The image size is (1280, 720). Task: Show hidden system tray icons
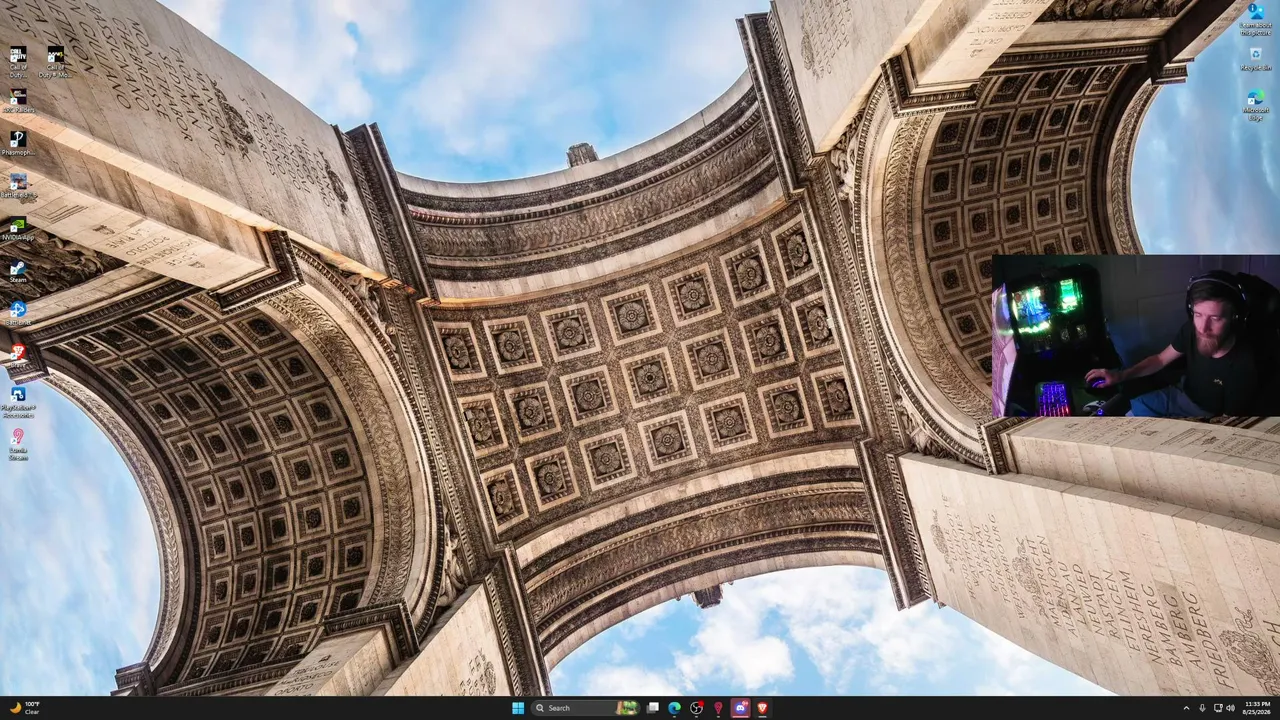pyautogui.click(x=1186, y=708)
